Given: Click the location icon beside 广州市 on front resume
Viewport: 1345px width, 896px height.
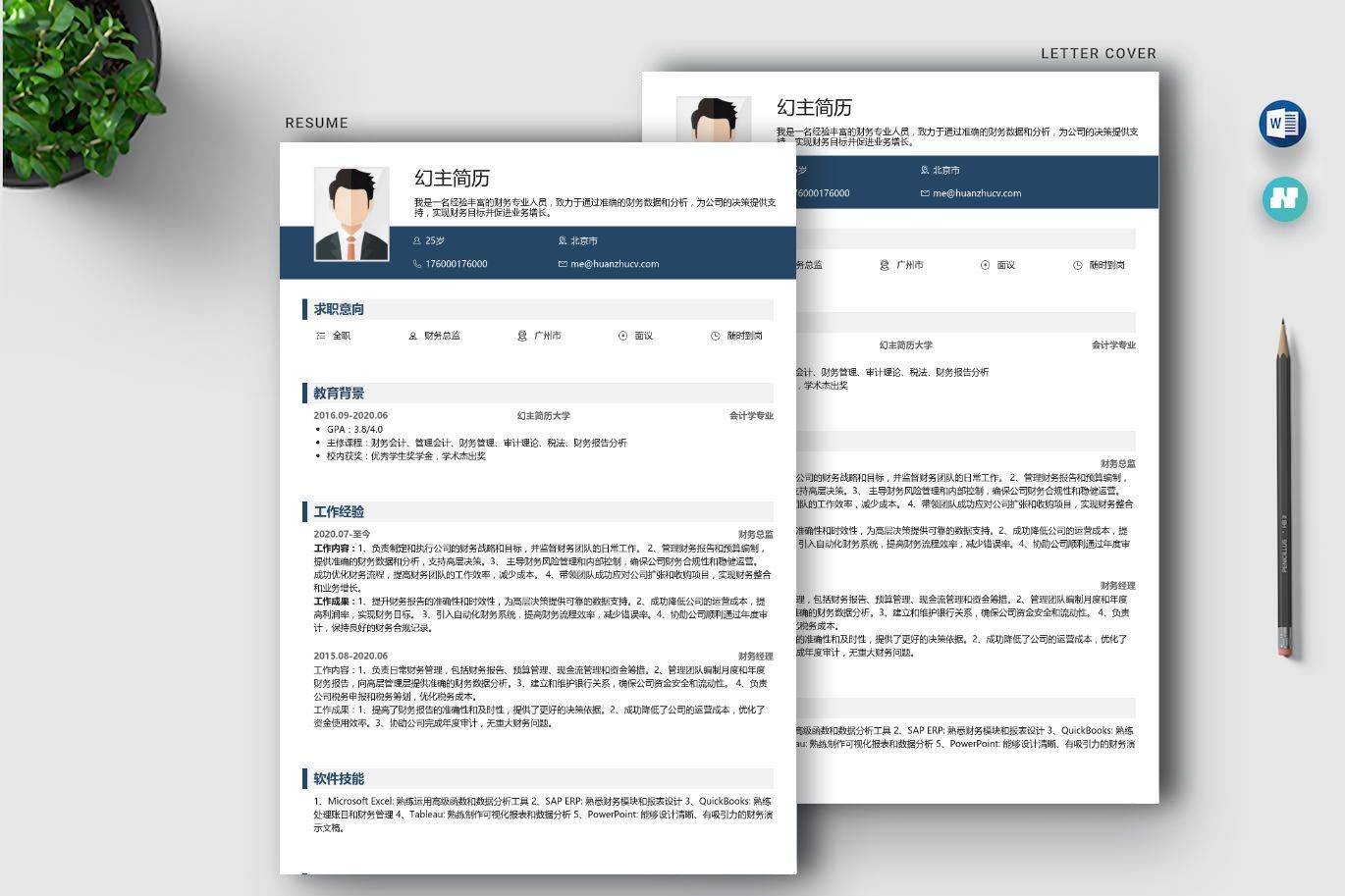Looking at the screenshot, I should (x=522, y=336).
